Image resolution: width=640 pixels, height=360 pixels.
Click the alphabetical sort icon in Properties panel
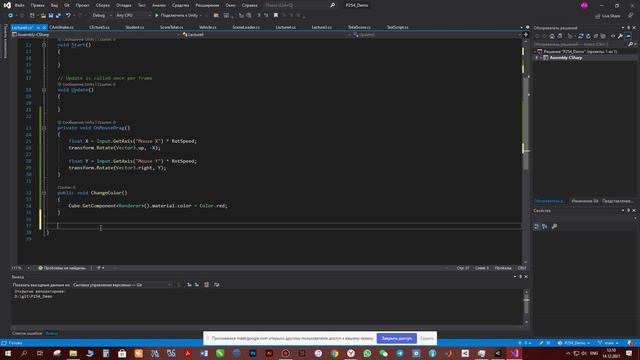tap(545, 226)
